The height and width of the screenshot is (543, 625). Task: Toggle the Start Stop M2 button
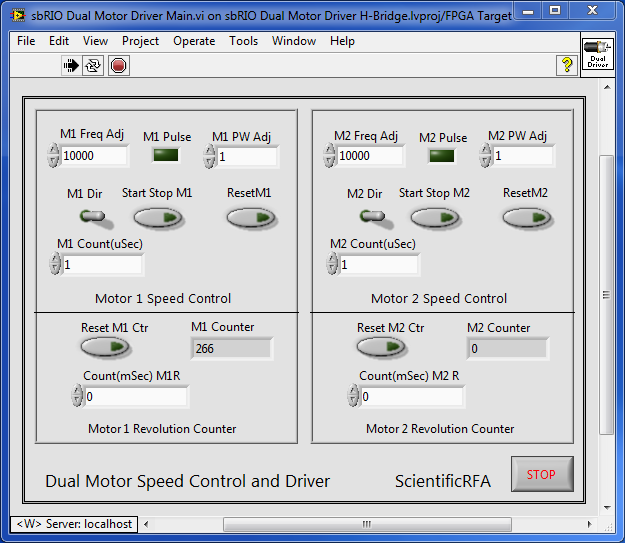pos(434,217)
